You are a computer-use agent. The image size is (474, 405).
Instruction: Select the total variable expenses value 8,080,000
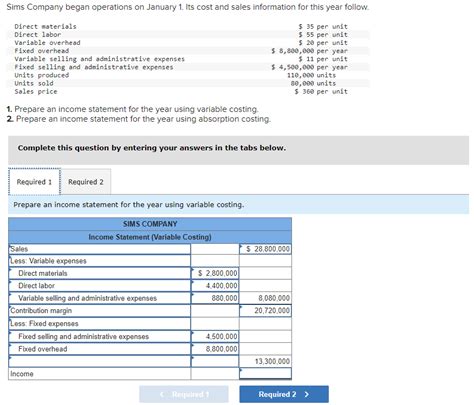[x=265, y=298]
